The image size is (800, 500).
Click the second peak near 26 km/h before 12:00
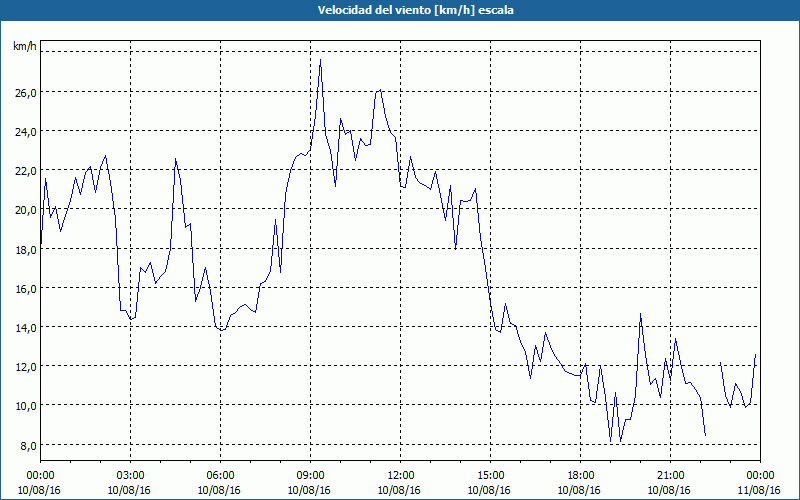coord(380,90)
